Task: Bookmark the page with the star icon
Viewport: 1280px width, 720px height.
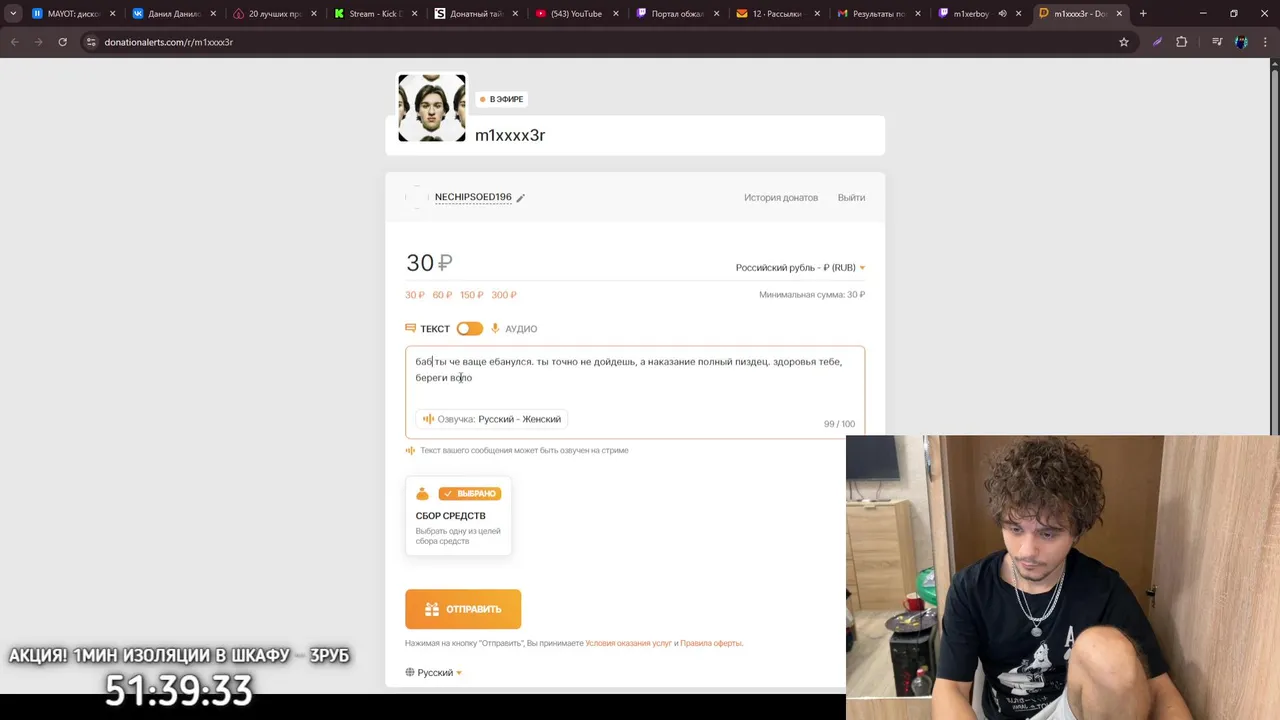Action: [x=1124, y=42]
